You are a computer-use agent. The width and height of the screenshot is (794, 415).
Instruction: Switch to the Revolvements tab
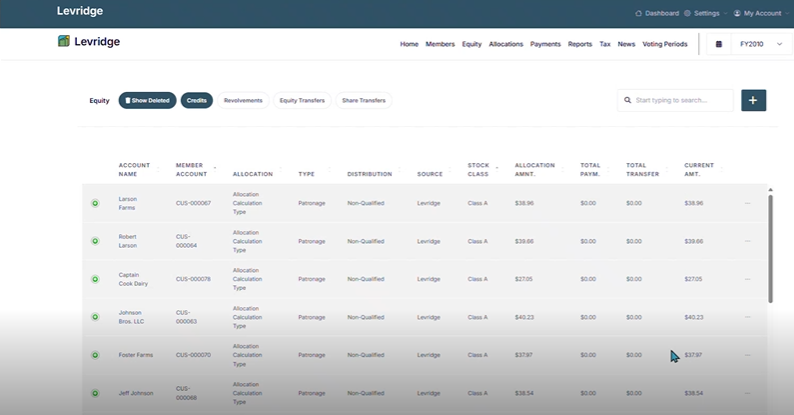pos(243,100)
